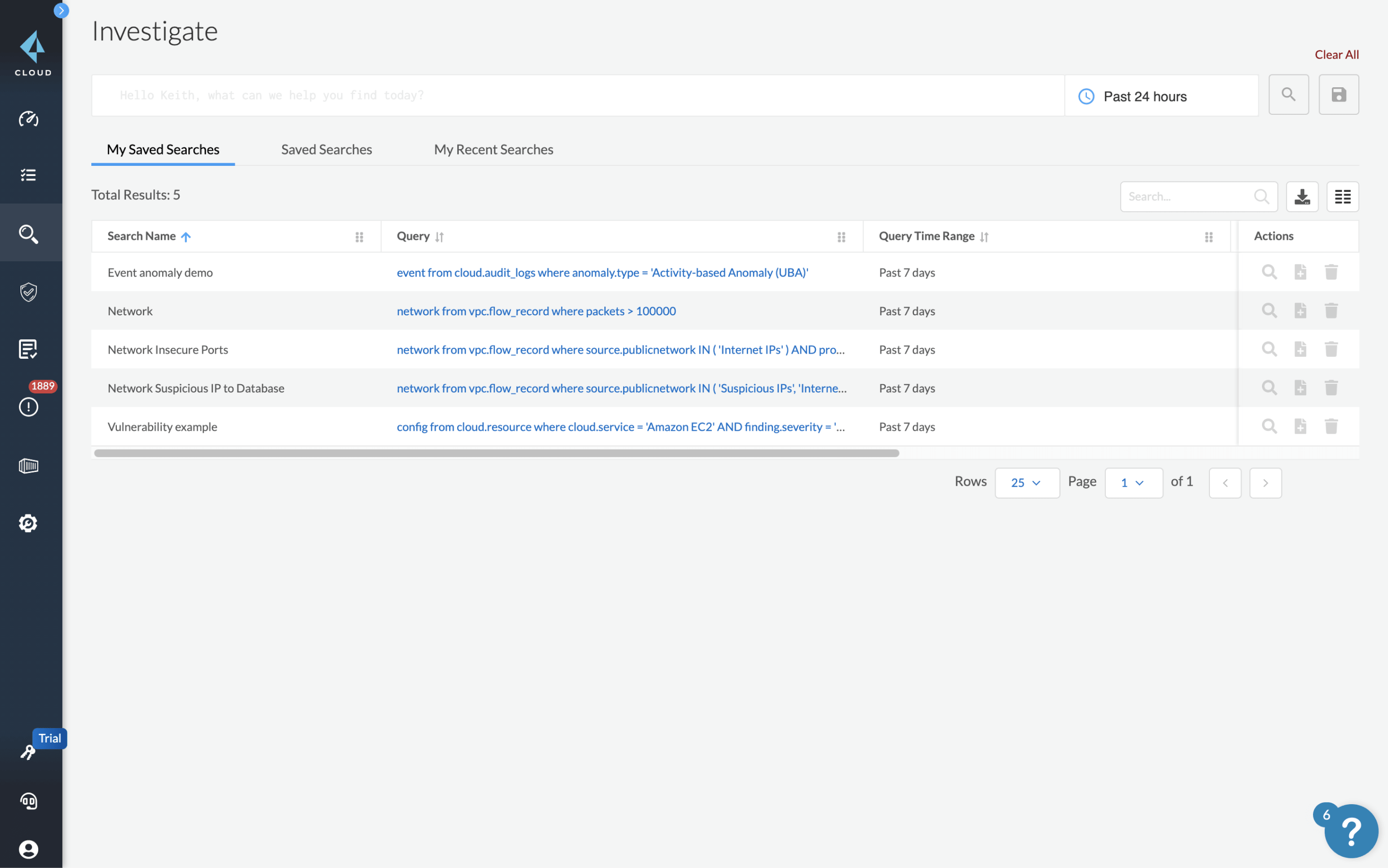Image resolution: width=1388 pixels, height=868 pixels.
Task: Click the settings gear sidebar icon
Action: (x=28, y=523)
